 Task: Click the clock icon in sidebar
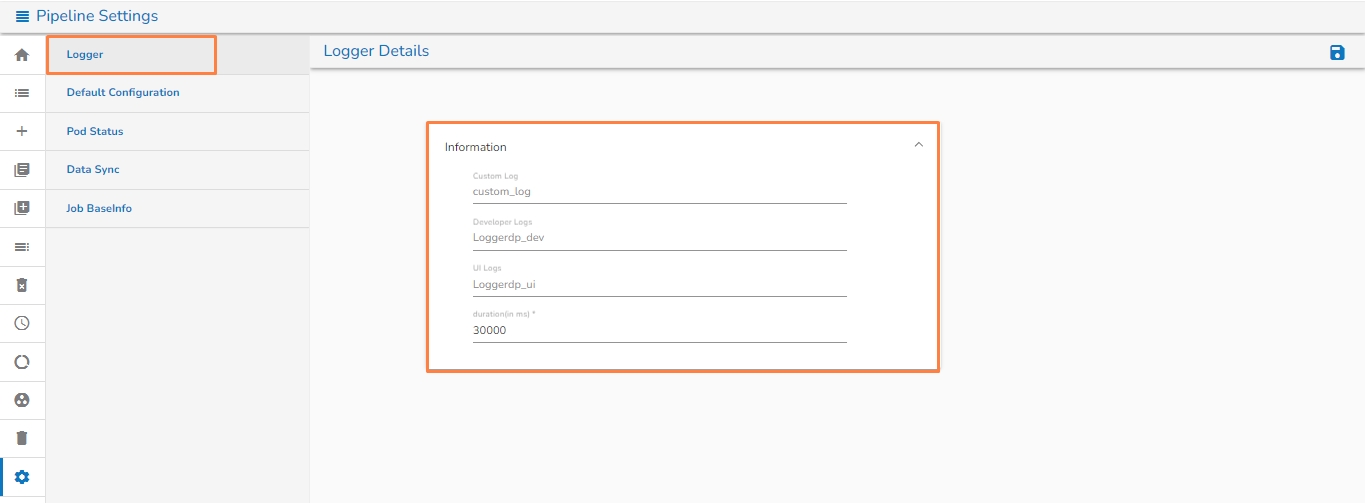point(22,323)
